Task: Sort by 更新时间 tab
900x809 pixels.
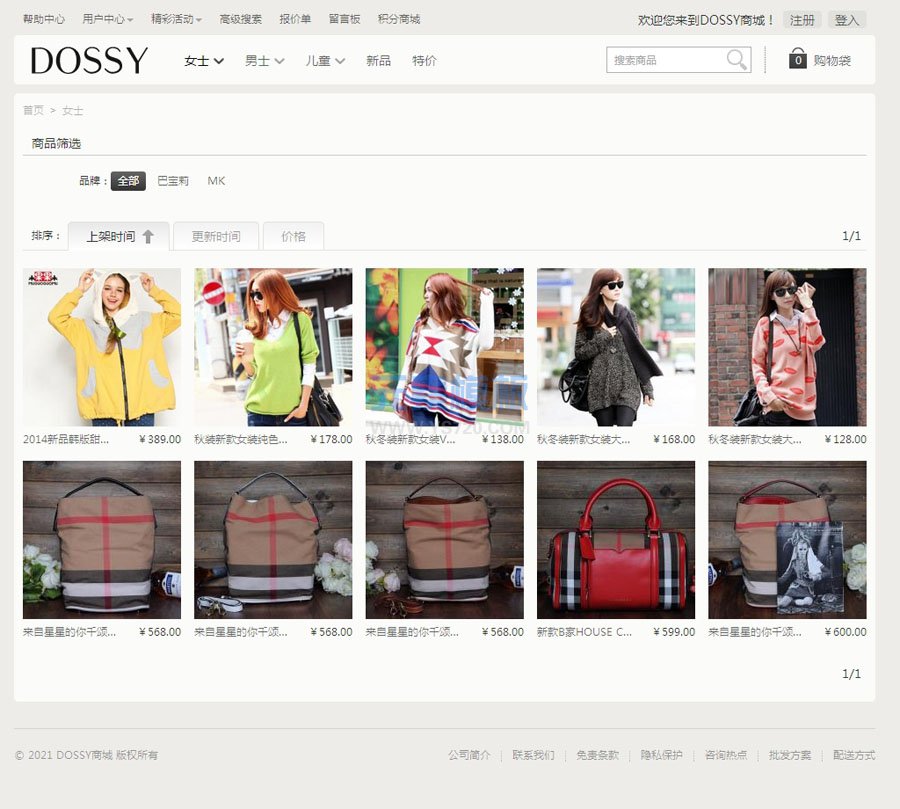Action: click(x=216, y=236)
